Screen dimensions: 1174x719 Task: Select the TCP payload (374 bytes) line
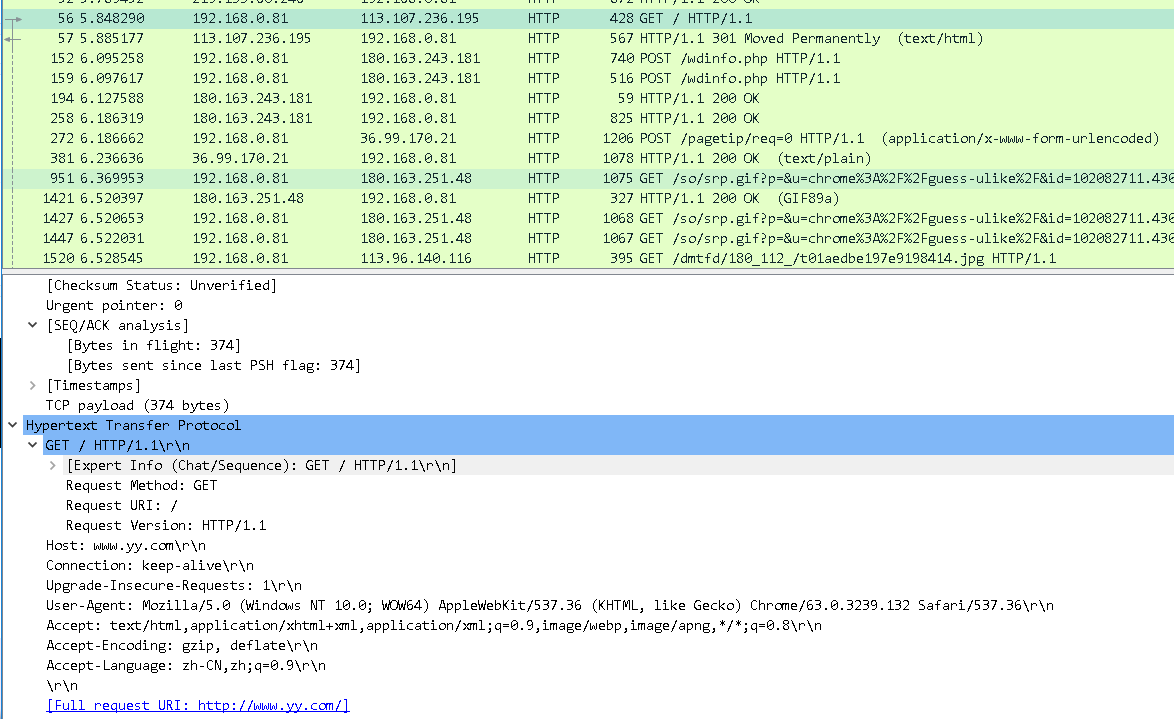[137, 405]
